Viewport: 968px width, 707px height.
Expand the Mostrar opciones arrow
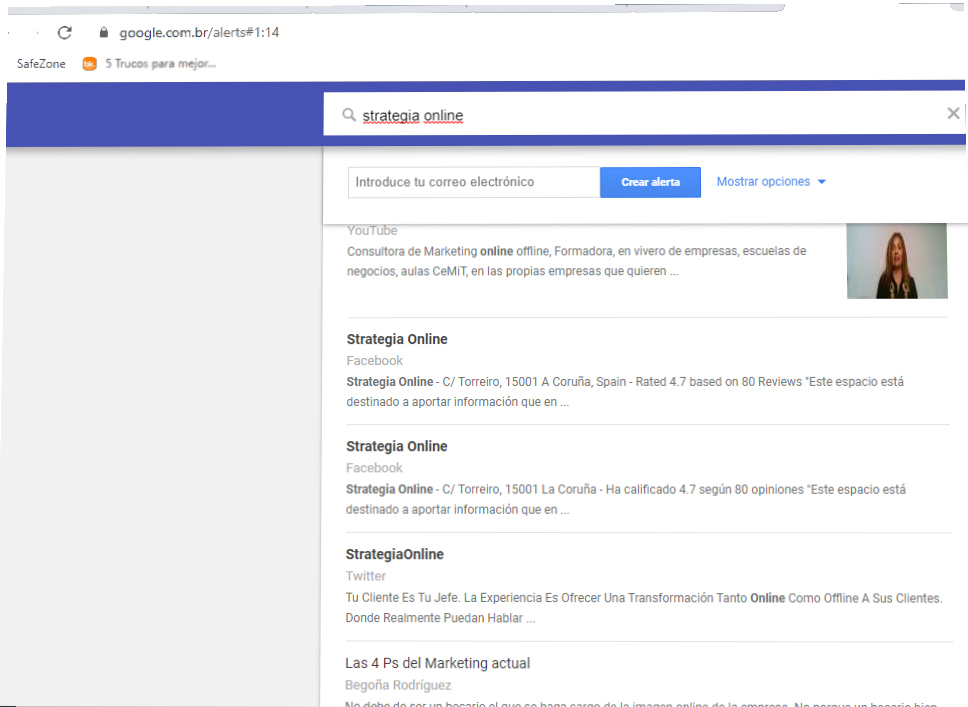[822, 182]
